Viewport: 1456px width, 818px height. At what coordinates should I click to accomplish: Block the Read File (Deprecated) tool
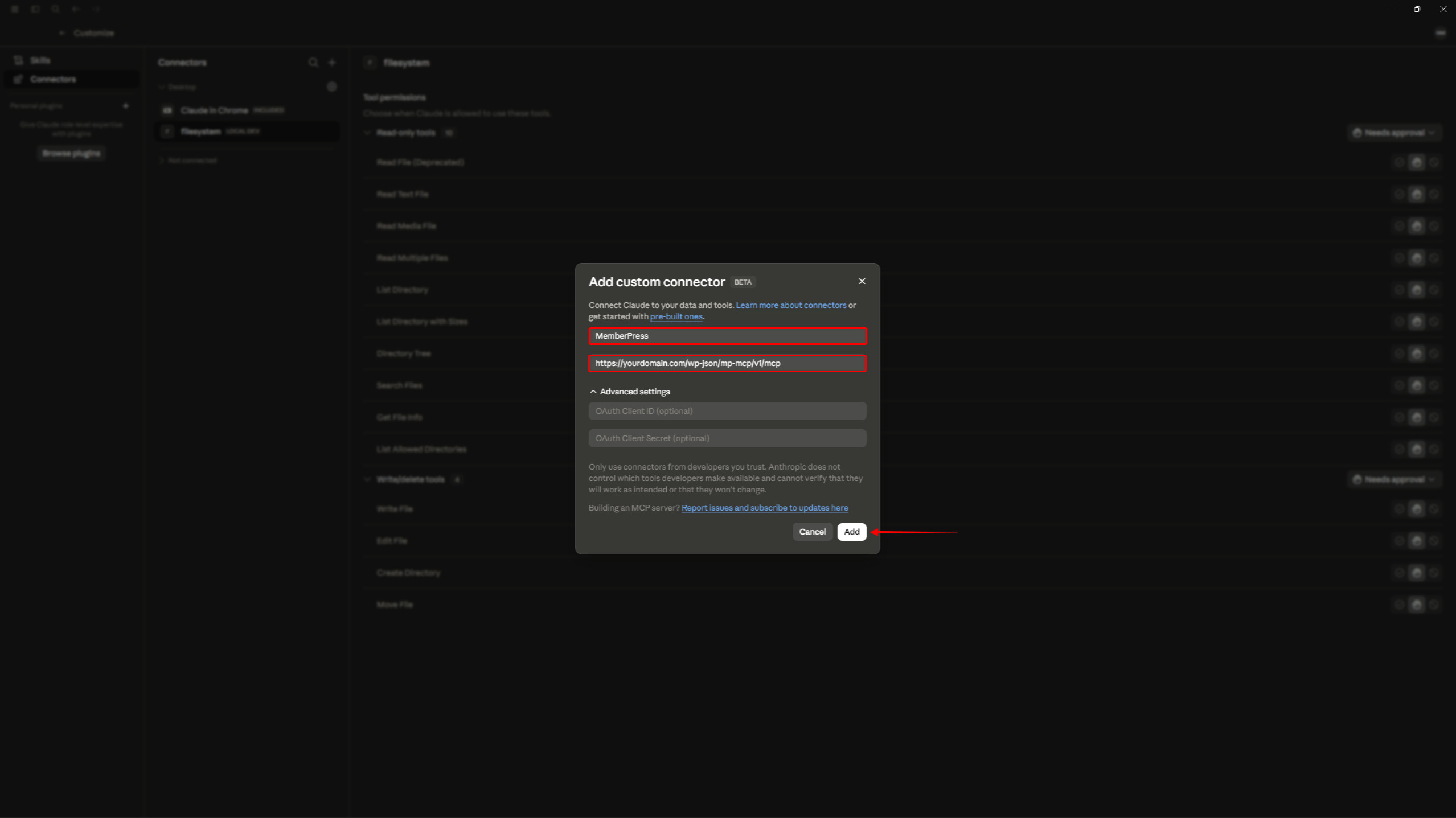tap(1434, 163)
